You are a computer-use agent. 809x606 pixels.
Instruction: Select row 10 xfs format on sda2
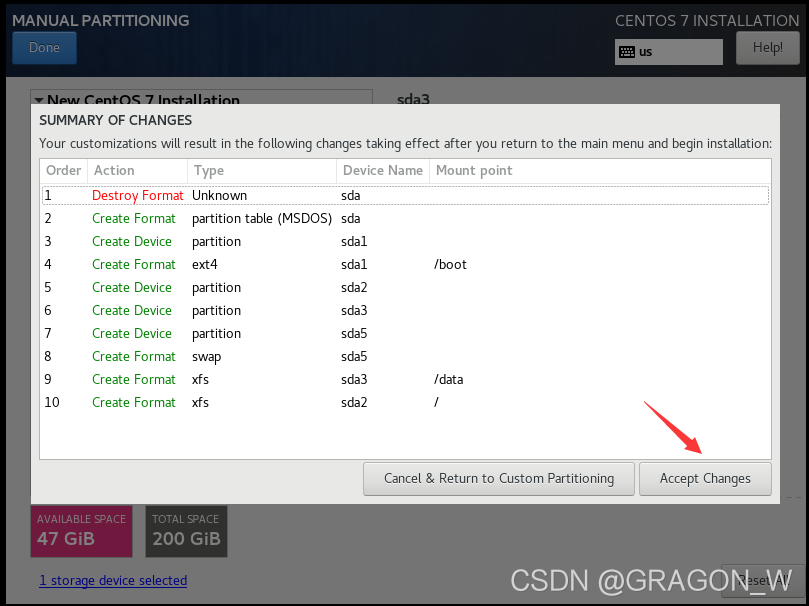406,402
